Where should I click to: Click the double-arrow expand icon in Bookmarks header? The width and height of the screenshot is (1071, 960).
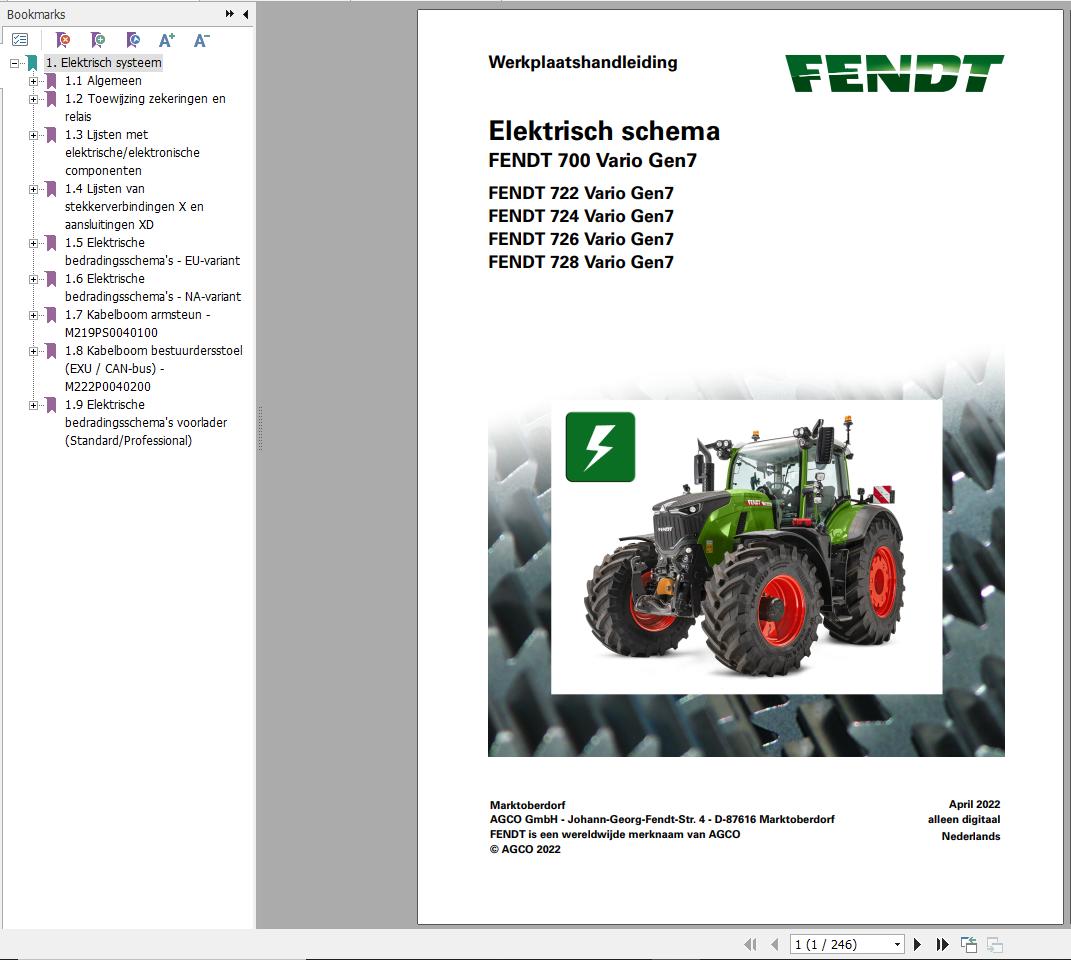click(230, 14)
